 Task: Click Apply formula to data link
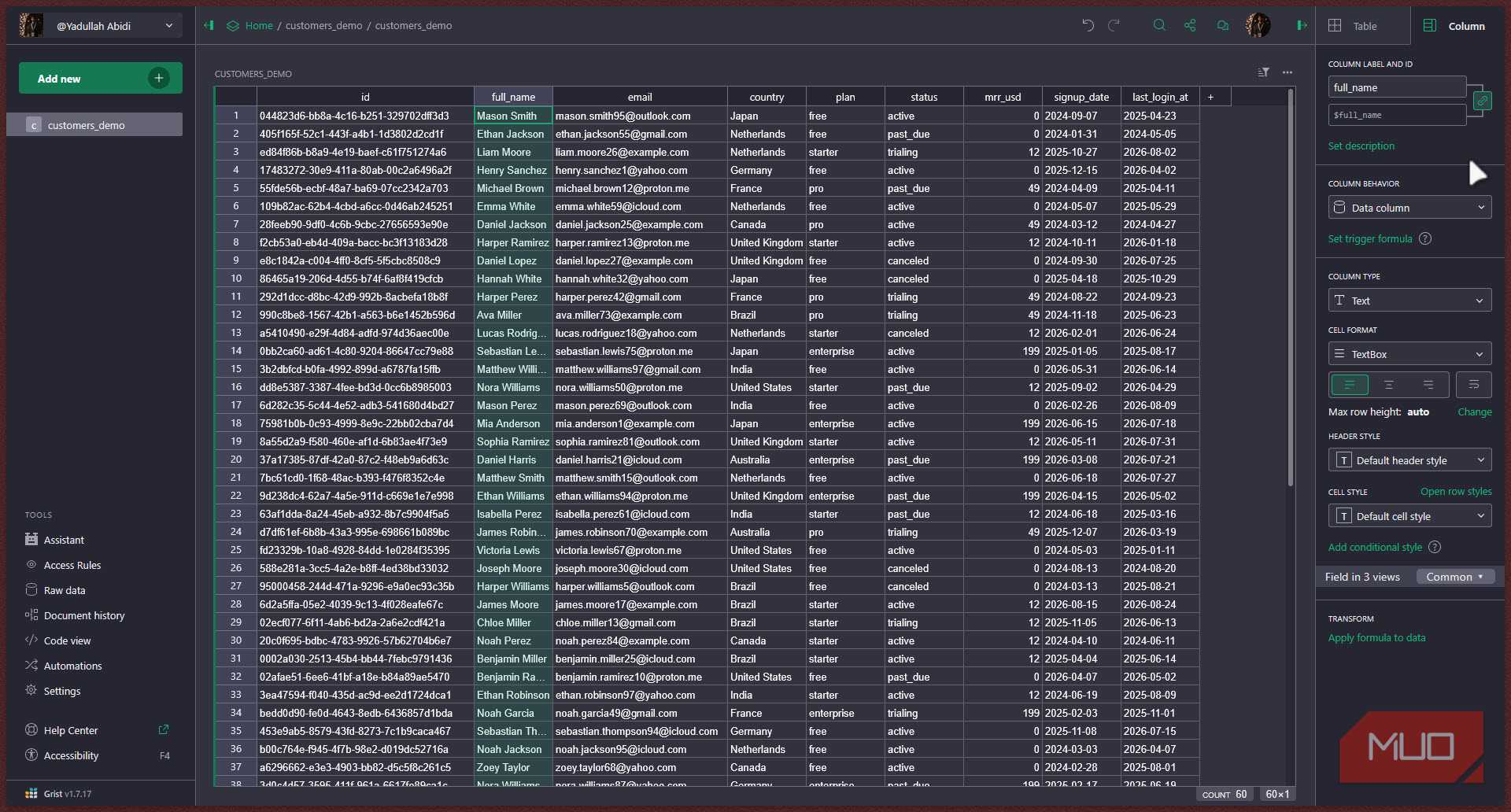1377,637
